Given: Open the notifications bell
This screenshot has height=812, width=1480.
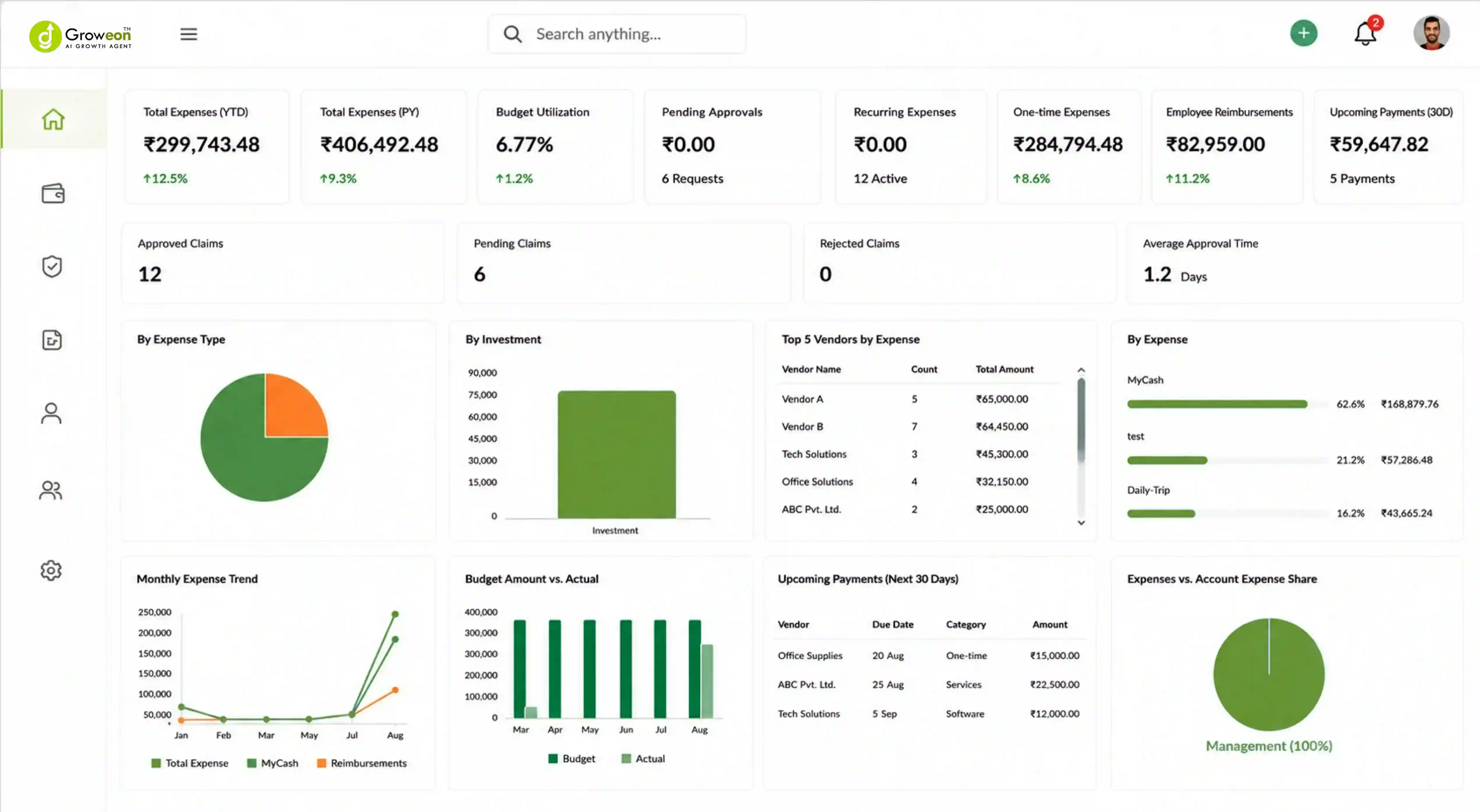Looking at the screenshot, I should (x=1365, y=33).
